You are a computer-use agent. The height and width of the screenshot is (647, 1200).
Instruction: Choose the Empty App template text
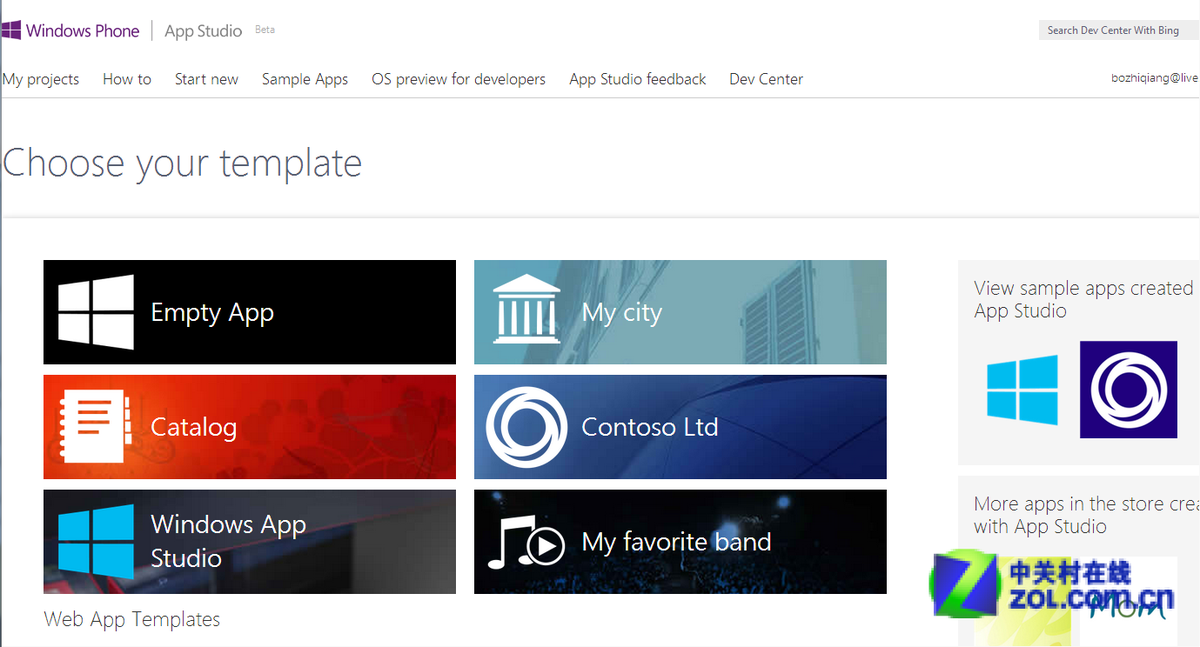[x=212, y=313]
